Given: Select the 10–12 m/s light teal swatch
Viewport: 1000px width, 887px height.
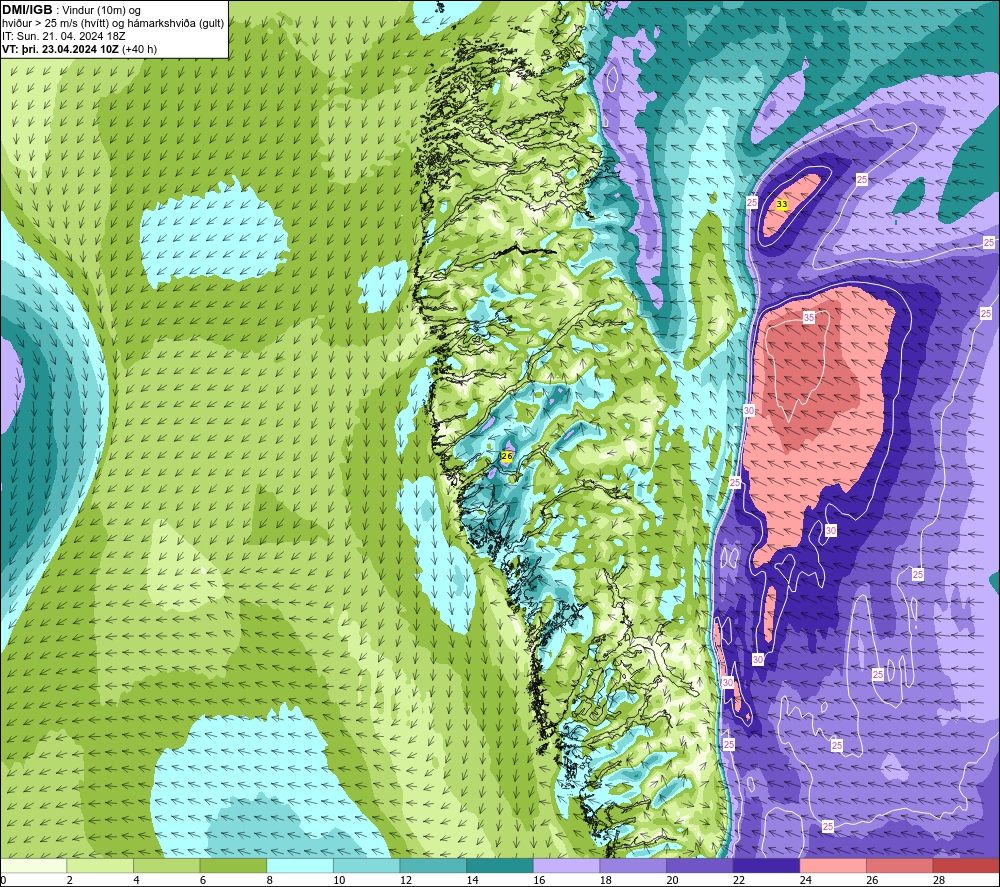Looking at the screenshot, I should pyautogui.click(x=366, y=866).
